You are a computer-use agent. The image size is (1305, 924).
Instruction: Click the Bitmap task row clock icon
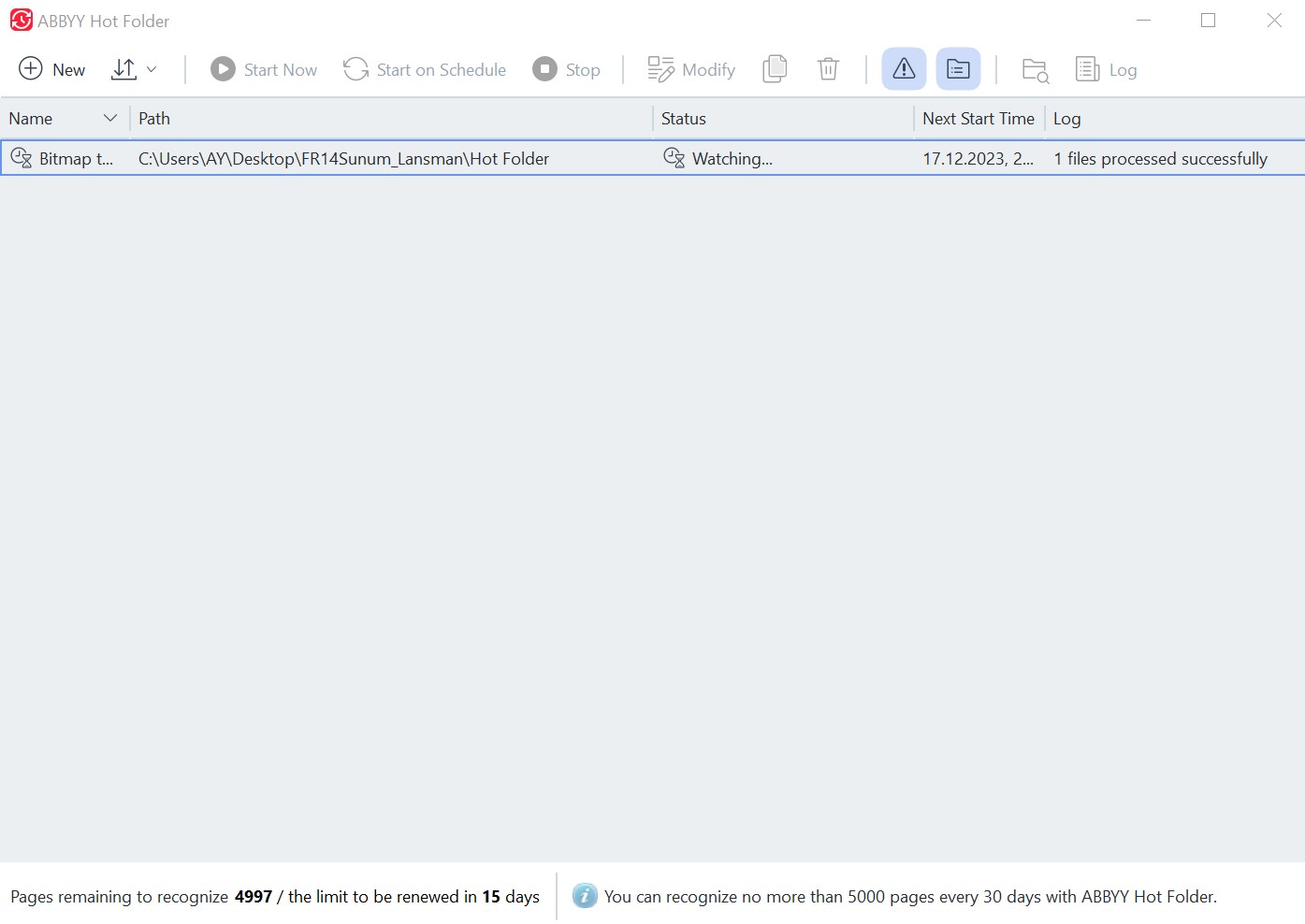21,158
